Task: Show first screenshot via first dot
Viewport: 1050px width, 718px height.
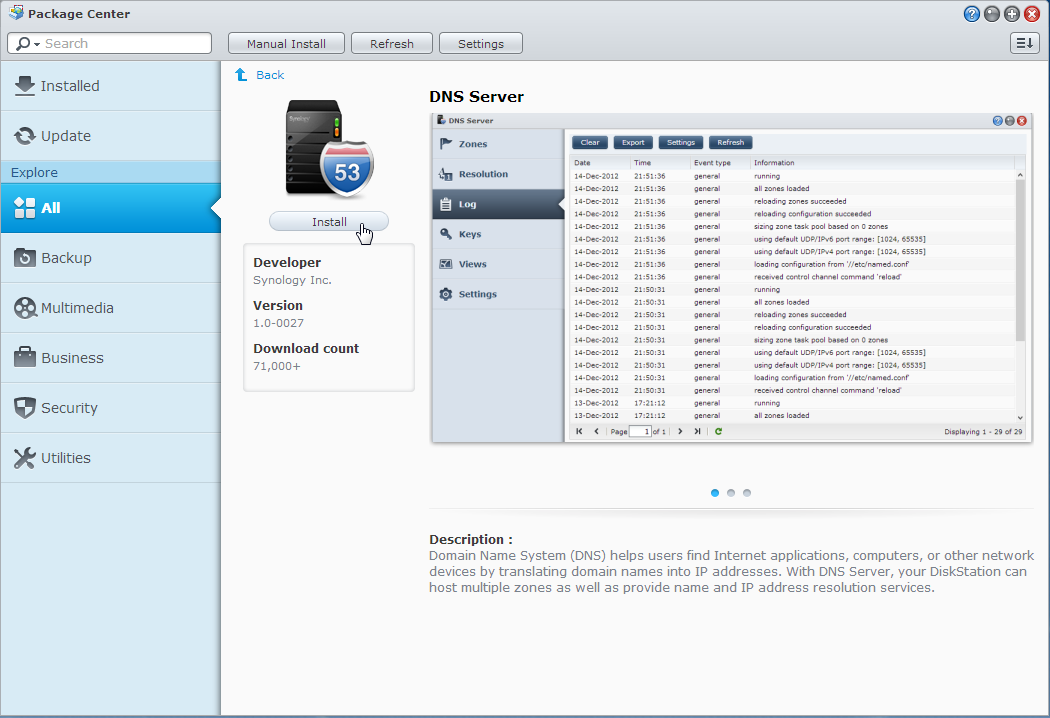Action: 715,493
